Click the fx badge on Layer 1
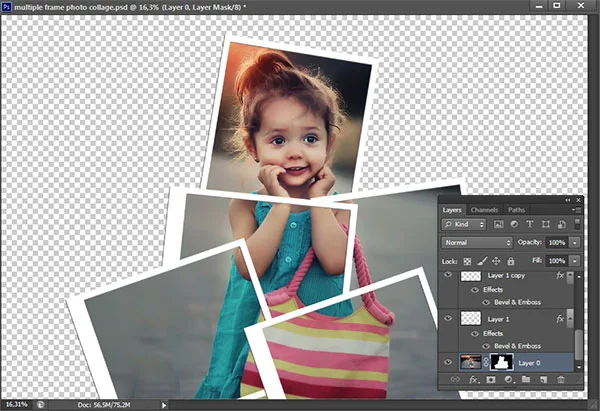This screenshot has width=600, height=411. (560, 319)
